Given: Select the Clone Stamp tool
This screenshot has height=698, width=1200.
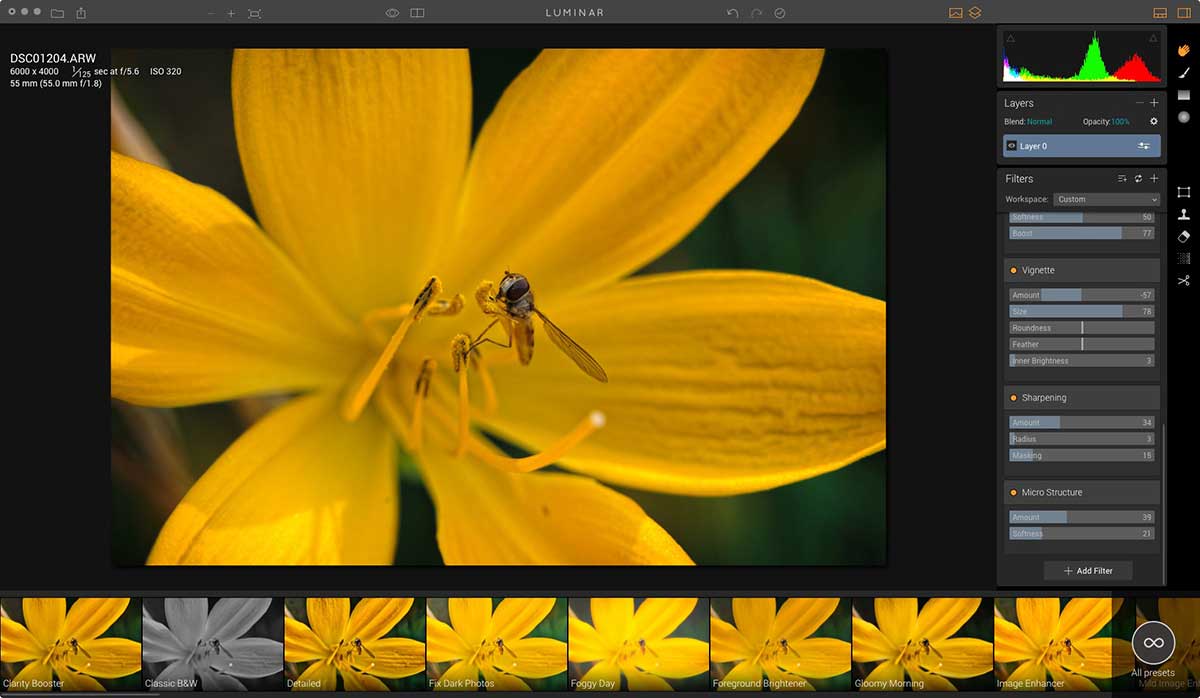Looking at the screenshot, I should [1184, 214].
